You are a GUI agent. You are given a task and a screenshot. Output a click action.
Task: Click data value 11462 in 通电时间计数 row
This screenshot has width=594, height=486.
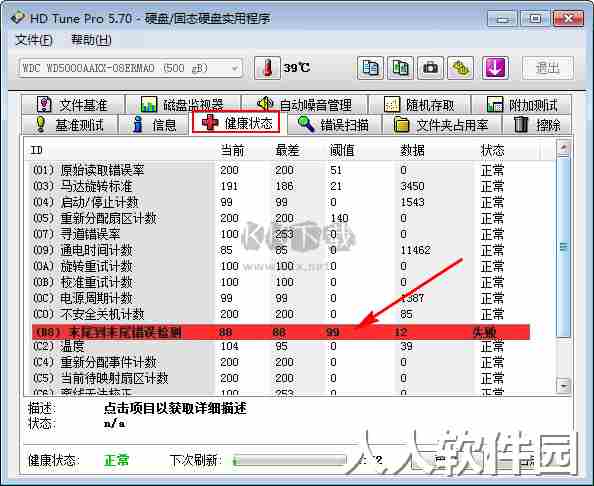click(x=415, y=250)
